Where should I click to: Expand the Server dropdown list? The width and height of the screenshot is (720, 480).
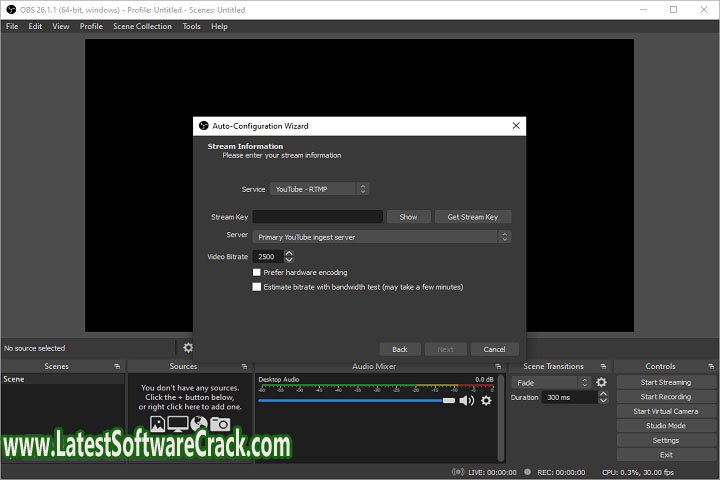(x=381, y=237)
